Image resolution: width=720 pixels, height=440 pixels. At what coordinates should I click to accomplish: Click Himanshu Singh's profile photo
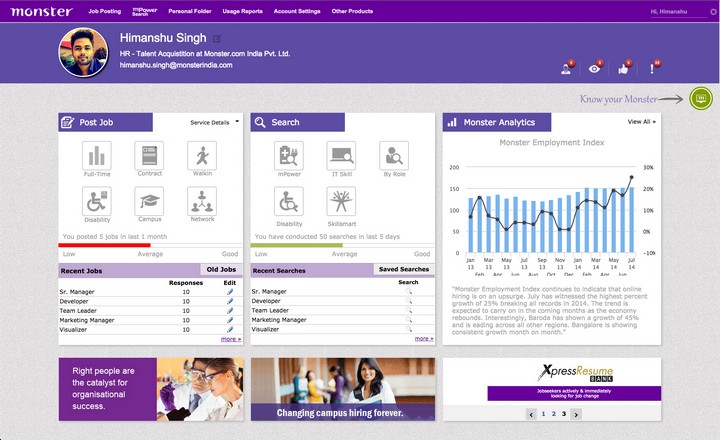pyautogui.click(x=83, y=52)
